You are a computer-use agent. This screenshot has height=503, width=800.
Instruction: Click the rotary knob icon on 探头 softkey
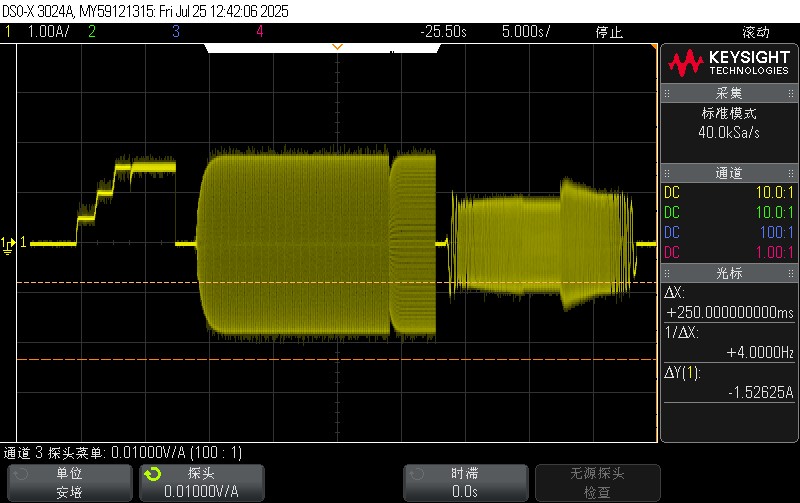pos(151,473)
